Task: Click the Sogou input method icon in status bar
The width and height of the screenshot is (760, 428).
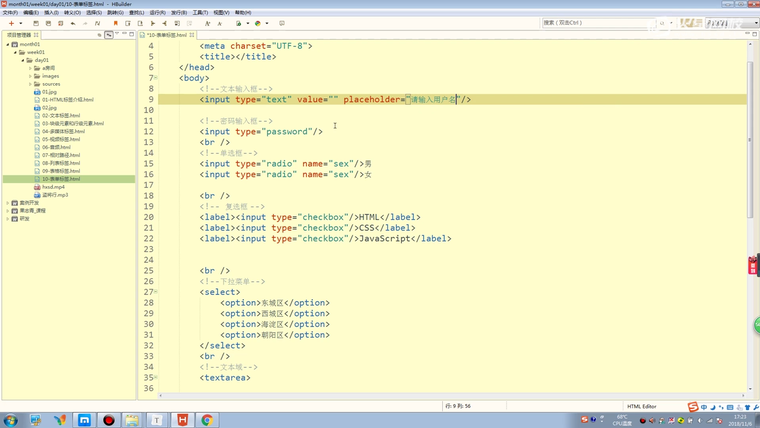Action: coord(692,407)
